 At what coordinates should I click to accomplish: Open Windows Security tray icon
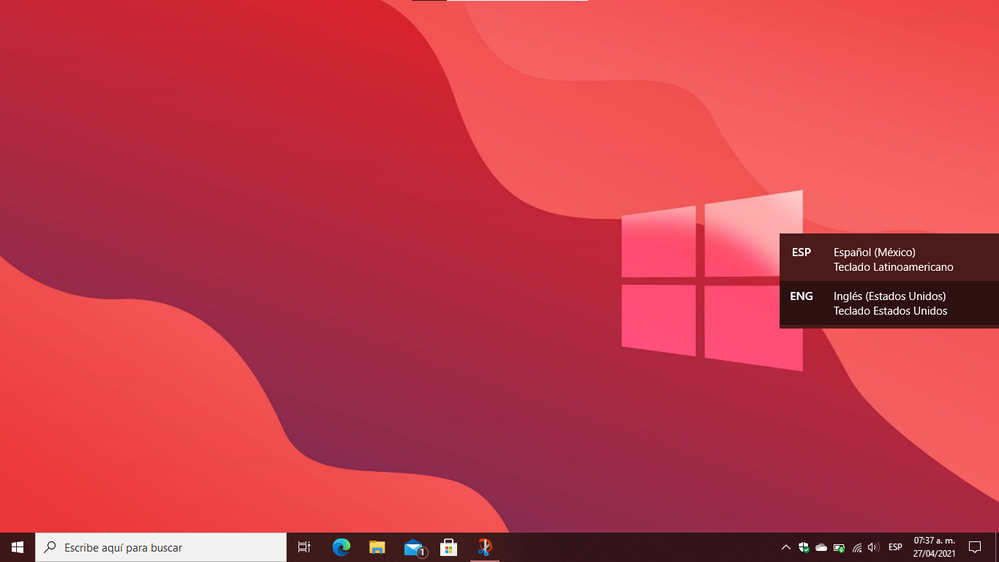click(x=803, y=547)
